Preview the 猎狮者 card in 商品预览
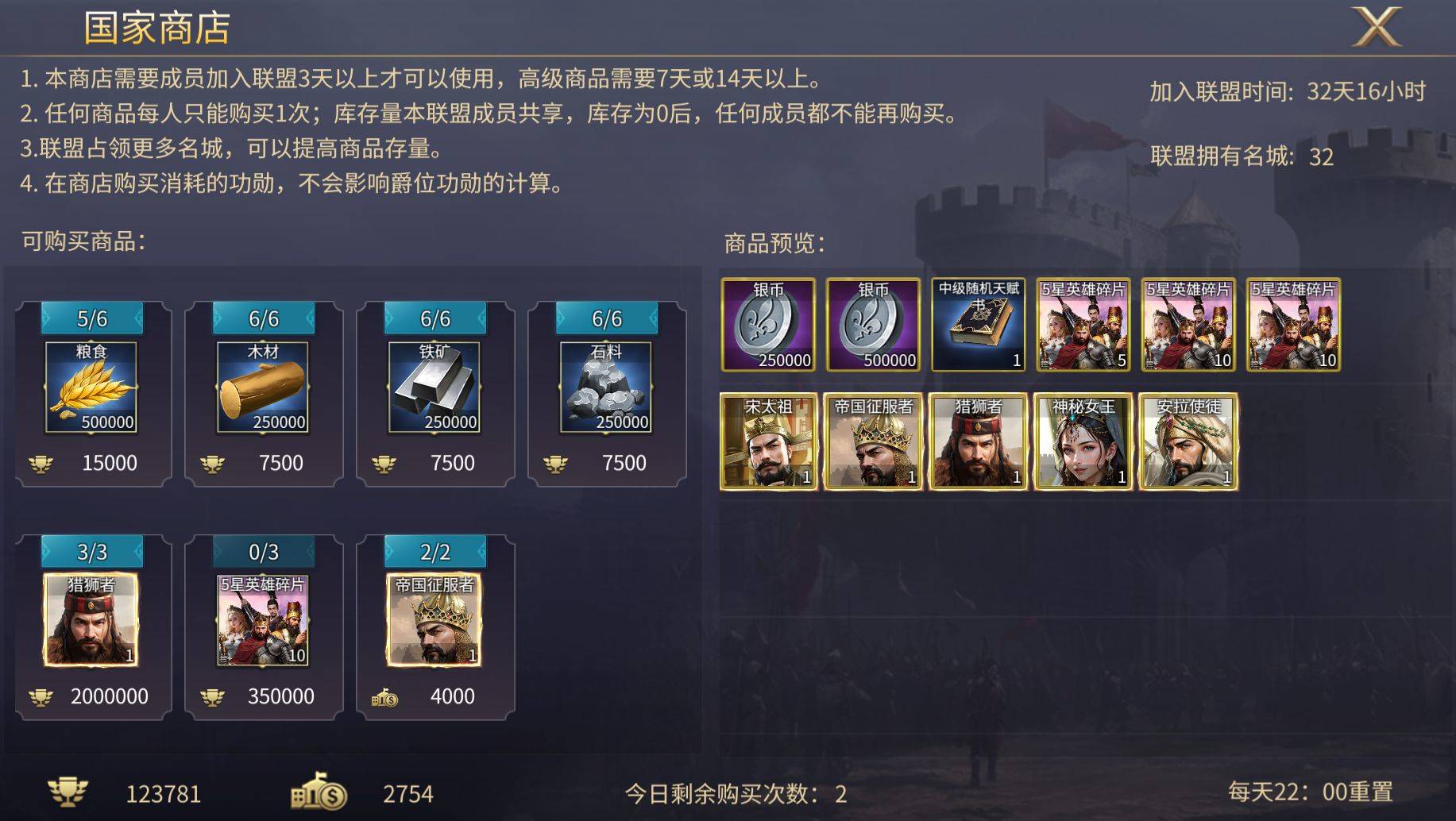Viewport: 1456px width, 821px height. (x=978, y=441)
